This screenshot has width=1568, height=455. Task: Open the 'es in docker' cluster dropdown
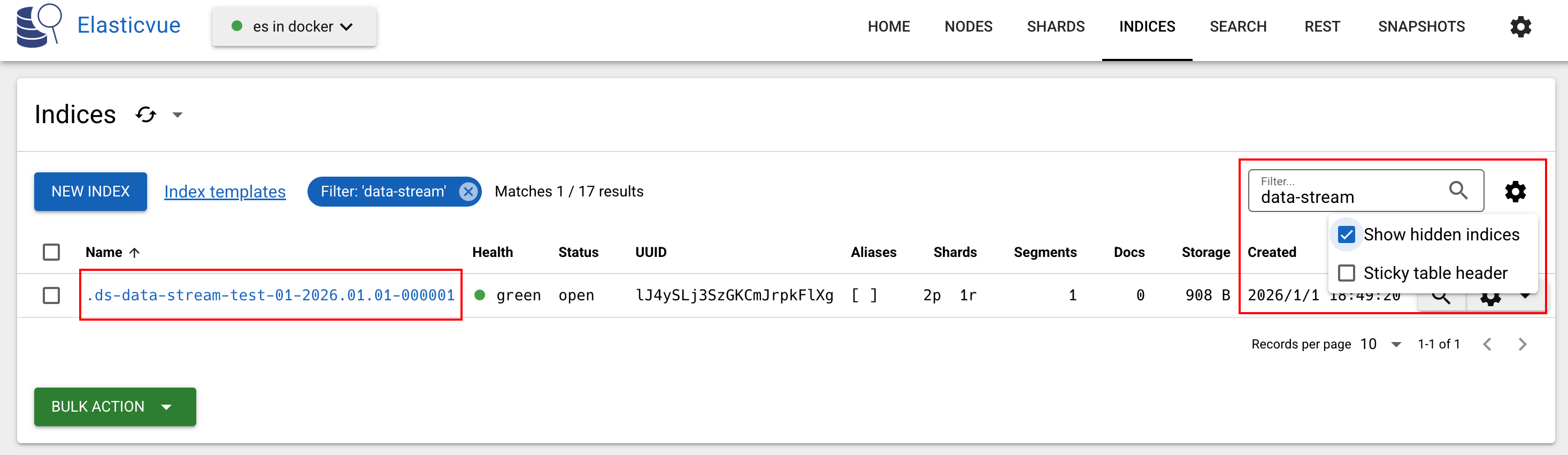coord(294,27)
